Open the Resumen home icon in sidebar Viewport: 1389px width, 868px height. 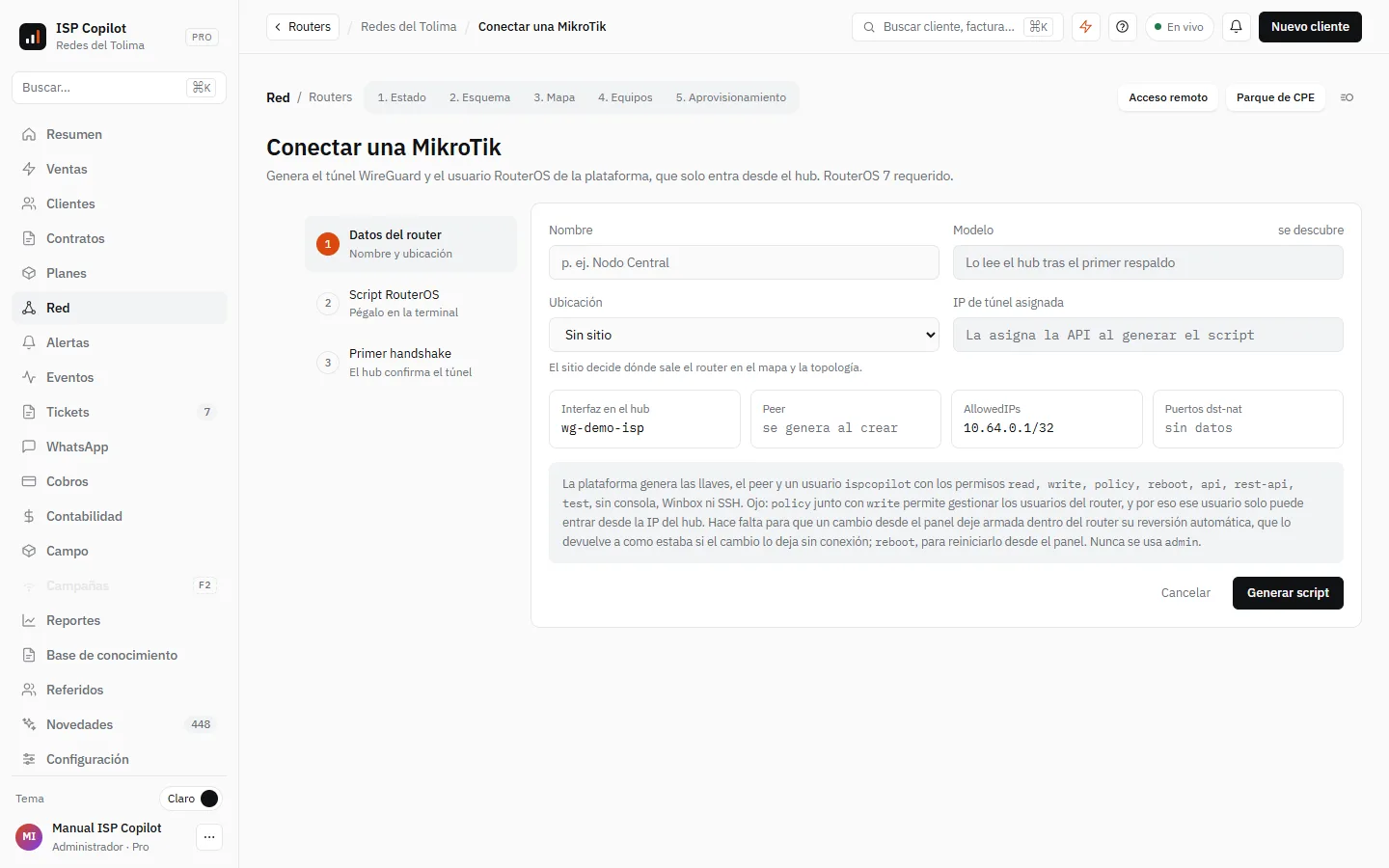[x=29, y=134]
